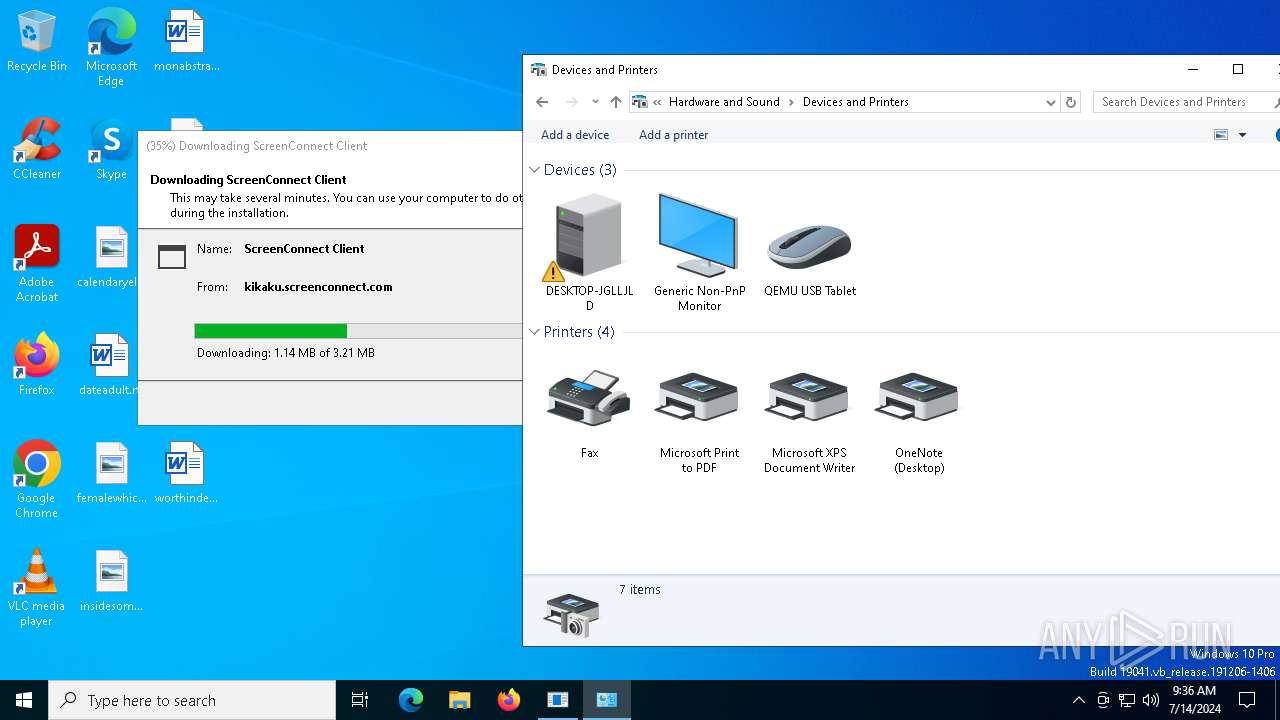Open Microsoft Edge from the taskbar
1280x720 pixels.
point(411,700)
